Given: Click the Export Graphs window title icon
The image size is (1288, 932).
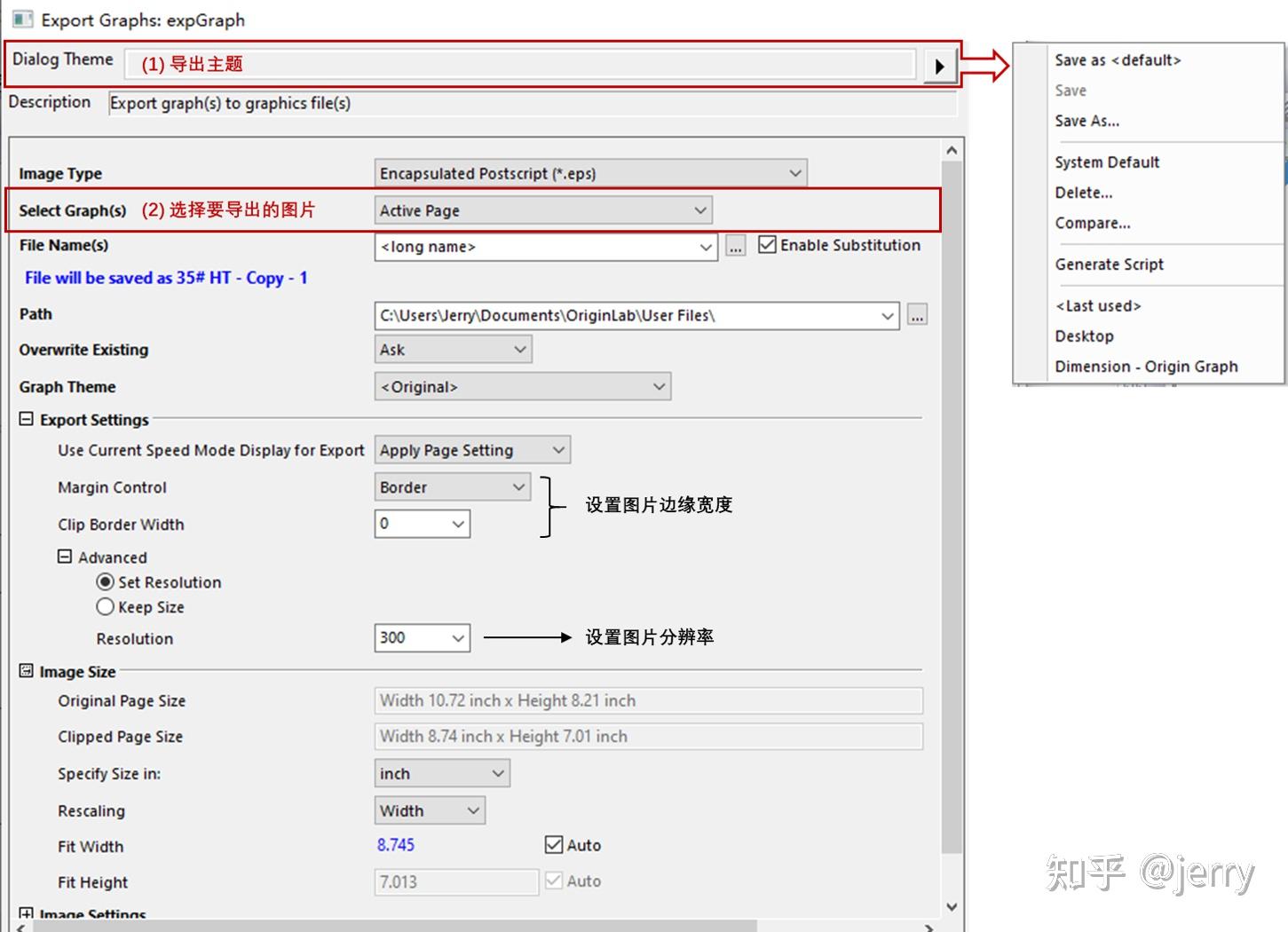Looking at the screenshot, I should (x=22, y=19).
